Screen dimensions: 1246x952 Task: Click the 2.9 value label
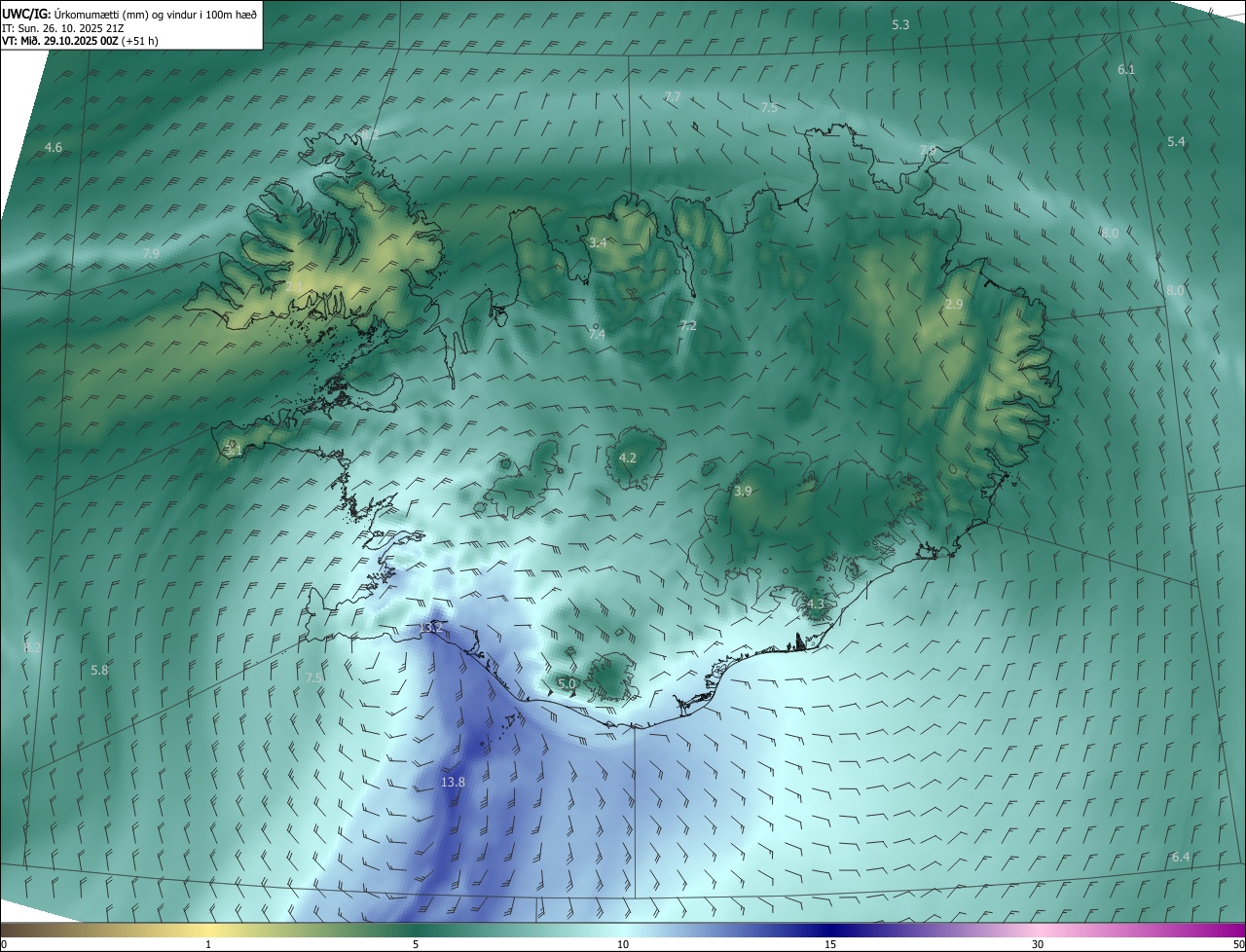[954, 305]
